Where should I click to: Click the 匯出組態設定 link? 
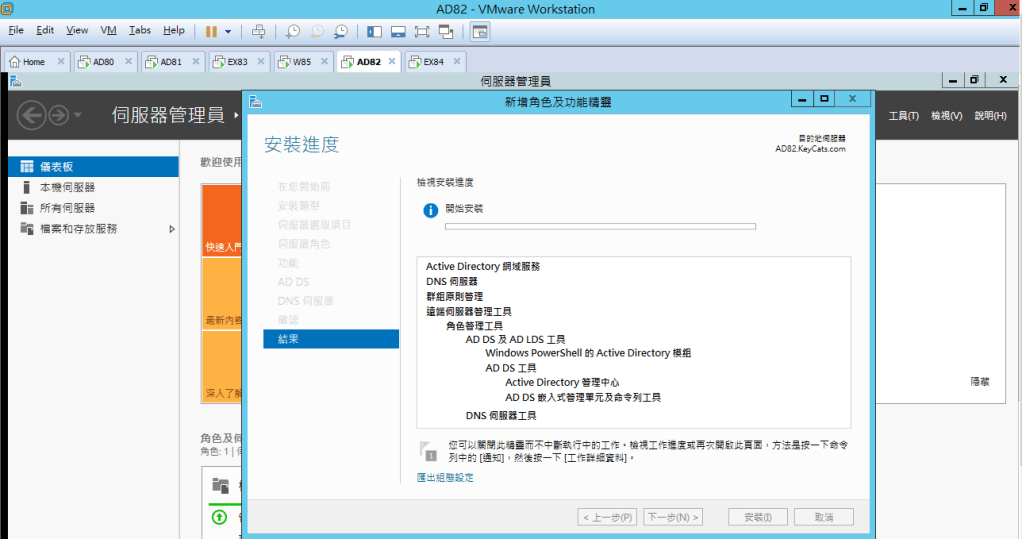tap(445, 478)
